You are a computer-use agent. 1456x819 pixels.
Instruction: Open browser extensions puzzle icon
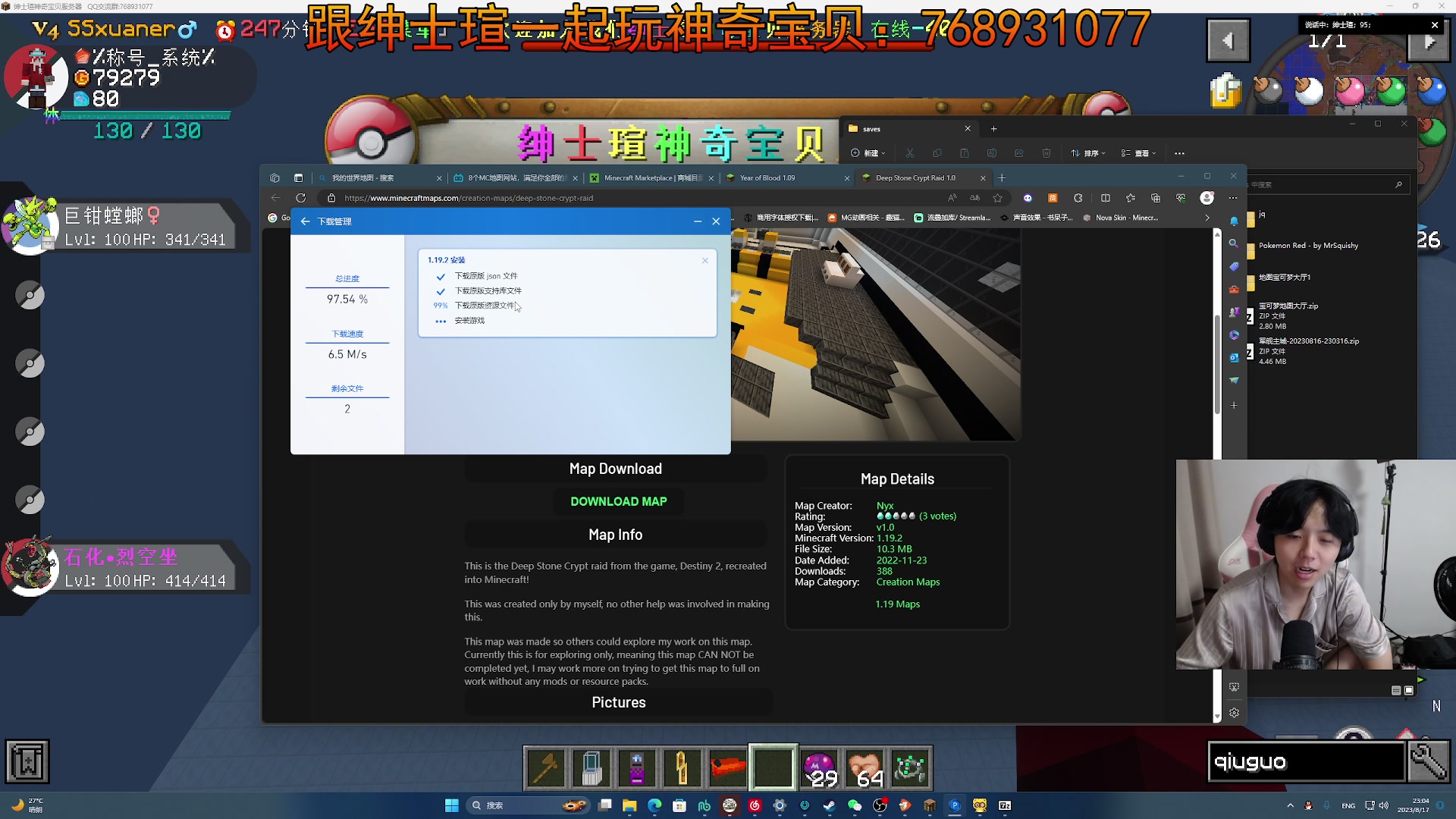[1078, 198]
